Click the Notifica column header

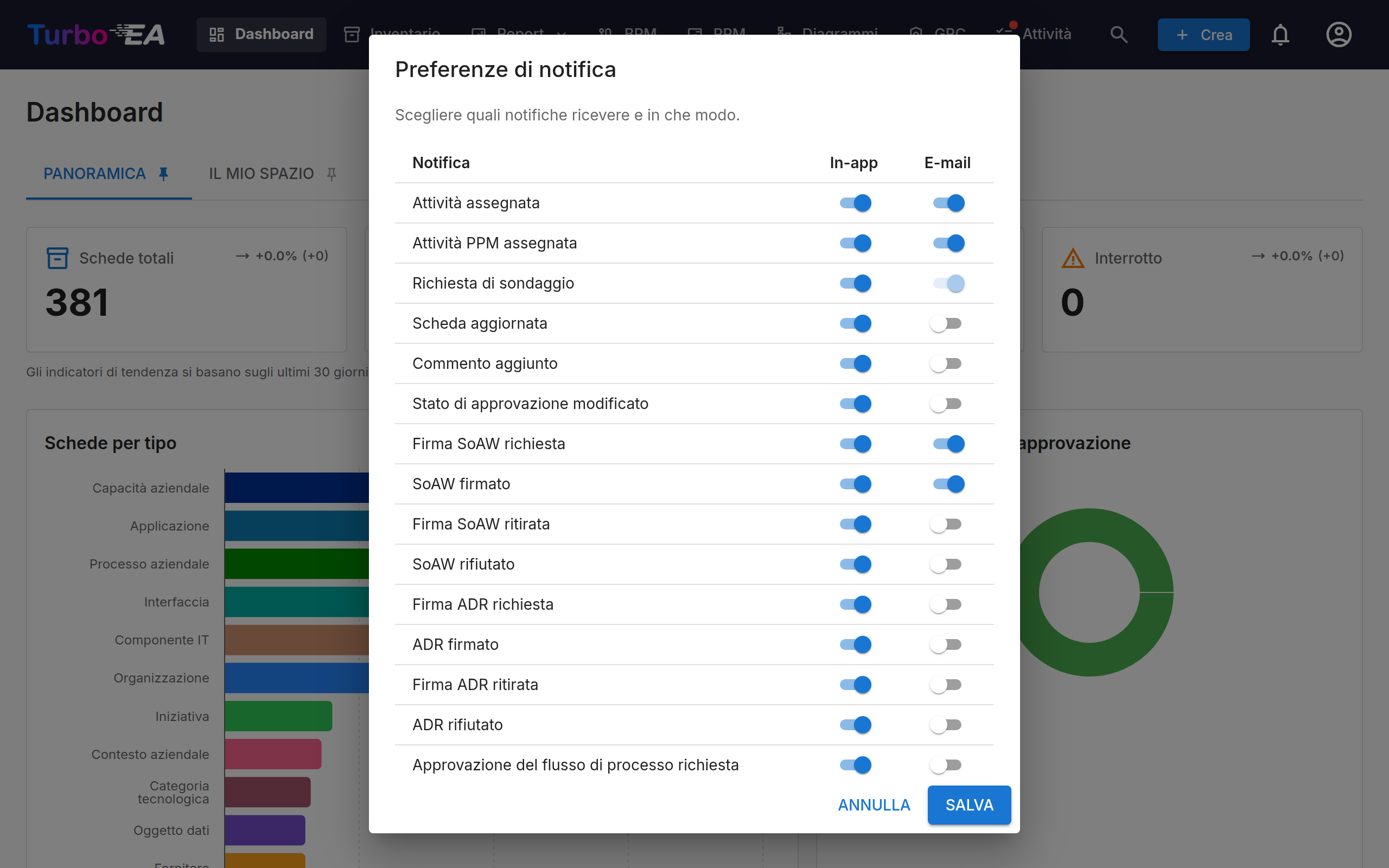click(441, 162)
